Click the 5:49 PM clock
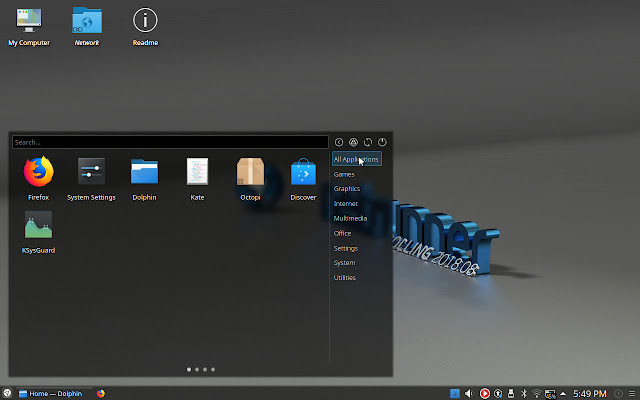 (x=589, y=393)
